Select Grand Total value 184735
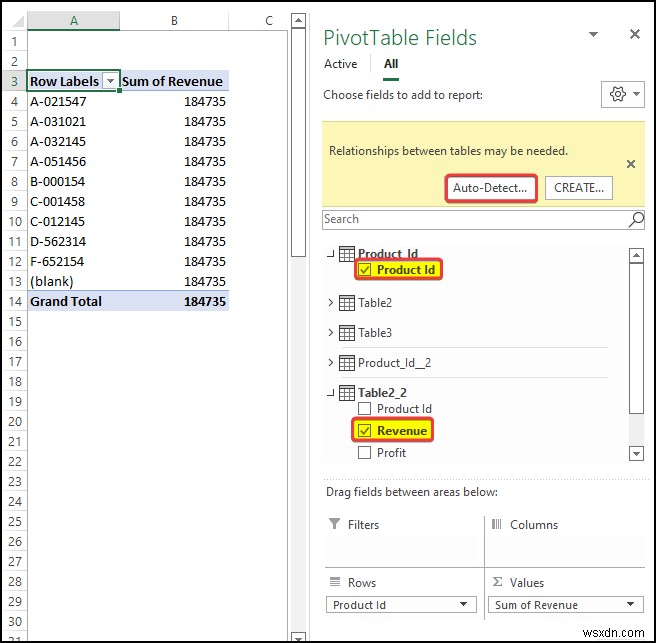This screenshot has height=643, width=656. (x=174, y=301)
